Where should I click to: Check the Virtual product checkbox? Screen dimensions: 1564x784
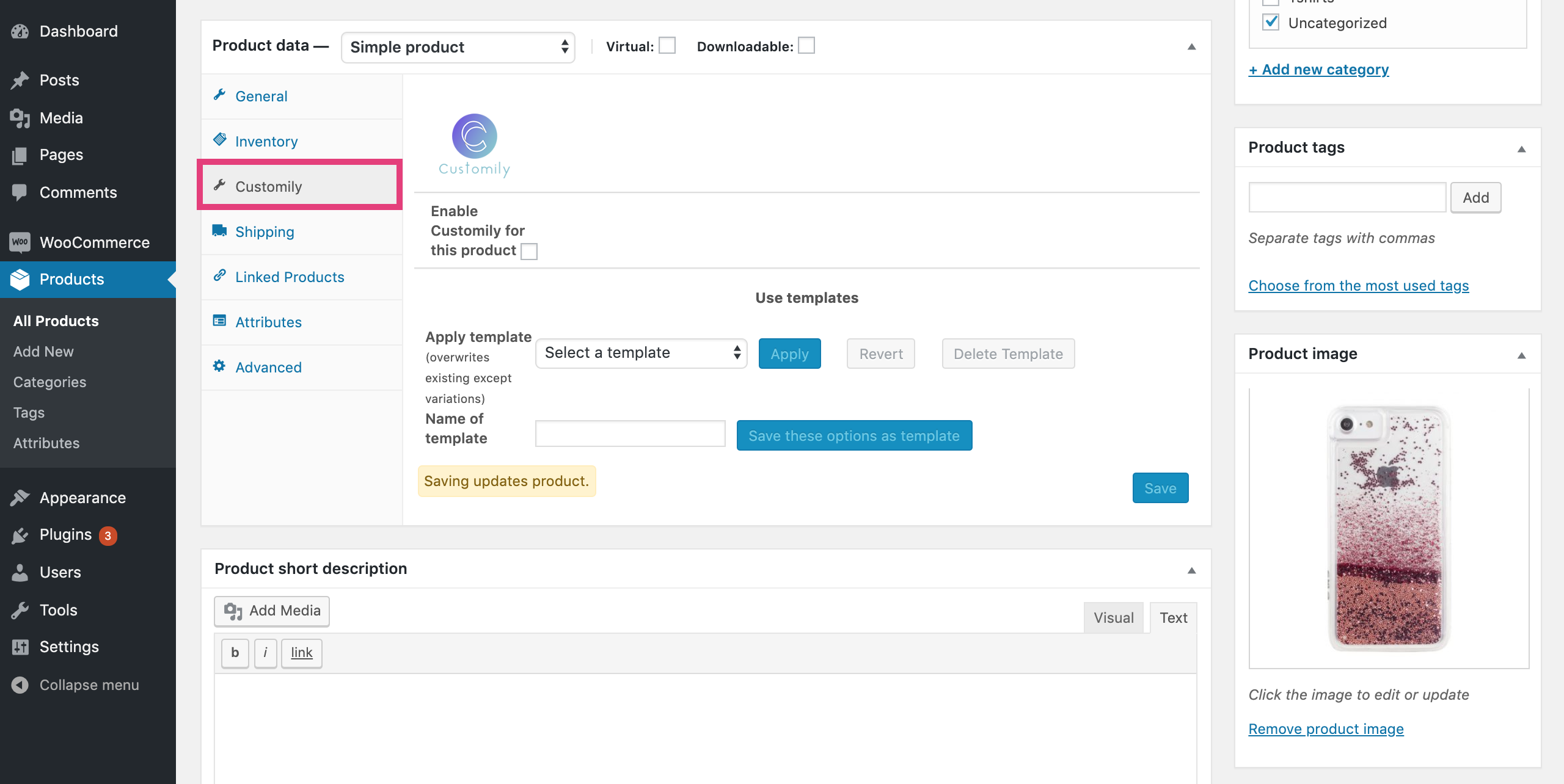coord(668,45)
